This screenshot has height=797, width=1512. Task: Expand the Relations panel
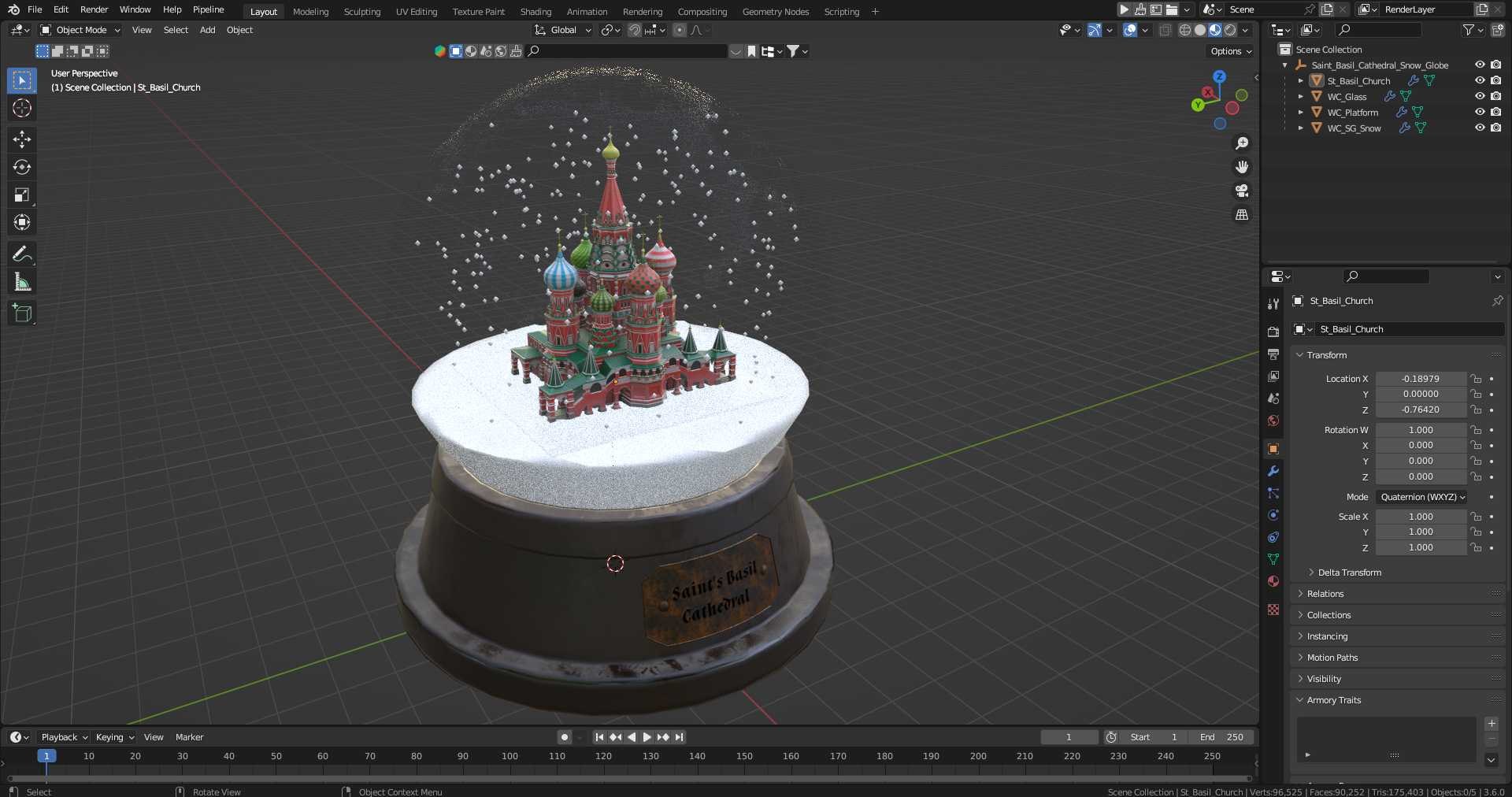(1325, 594)
